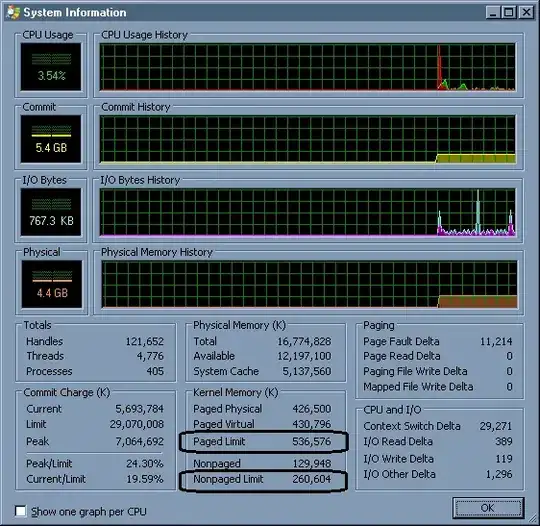Click I/O Write Delta value 119
The height and width of the screenshot is (526, 540).
pos(504,459)
